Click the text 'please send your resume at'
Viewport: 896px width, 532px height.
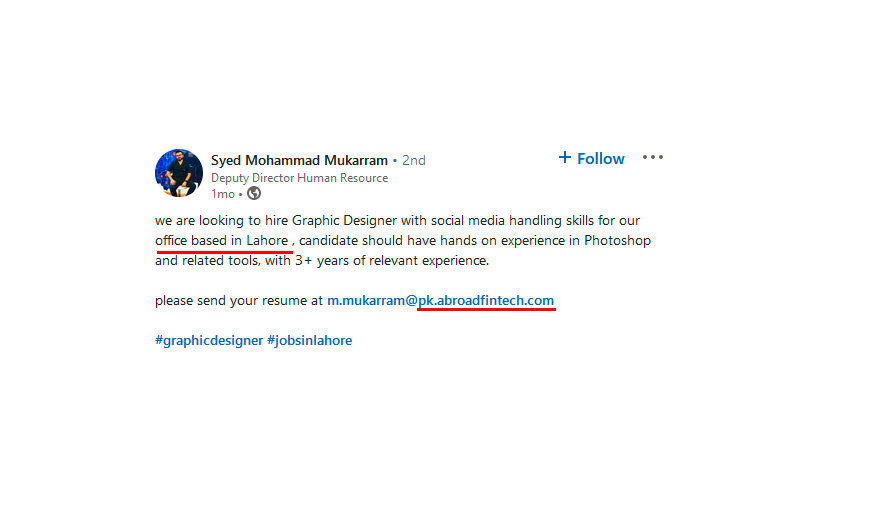tap(239, 301)
